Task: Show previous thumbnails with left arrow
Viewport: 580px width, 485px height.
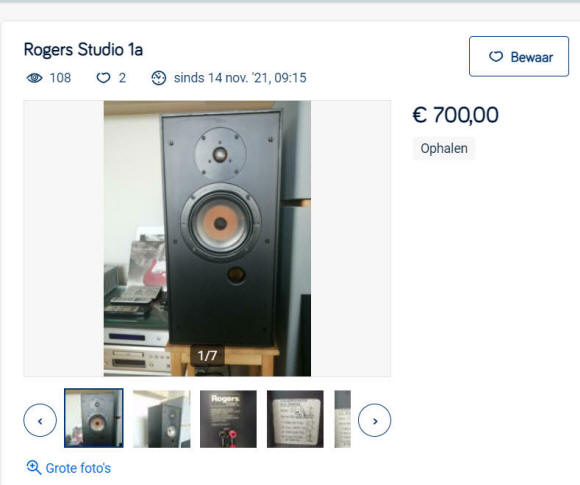Action: [40, 420]
